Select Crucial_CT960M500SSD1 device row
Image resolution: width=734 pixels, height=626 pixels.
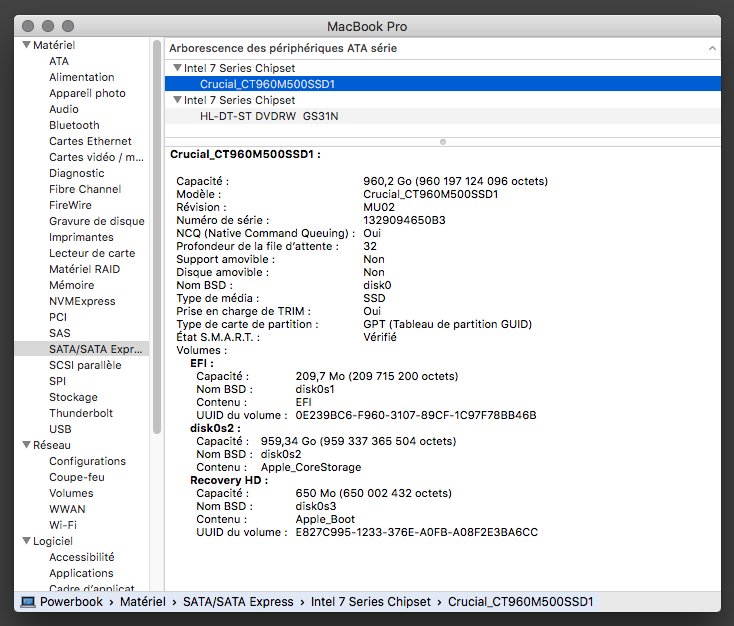(x=442, y=84)
